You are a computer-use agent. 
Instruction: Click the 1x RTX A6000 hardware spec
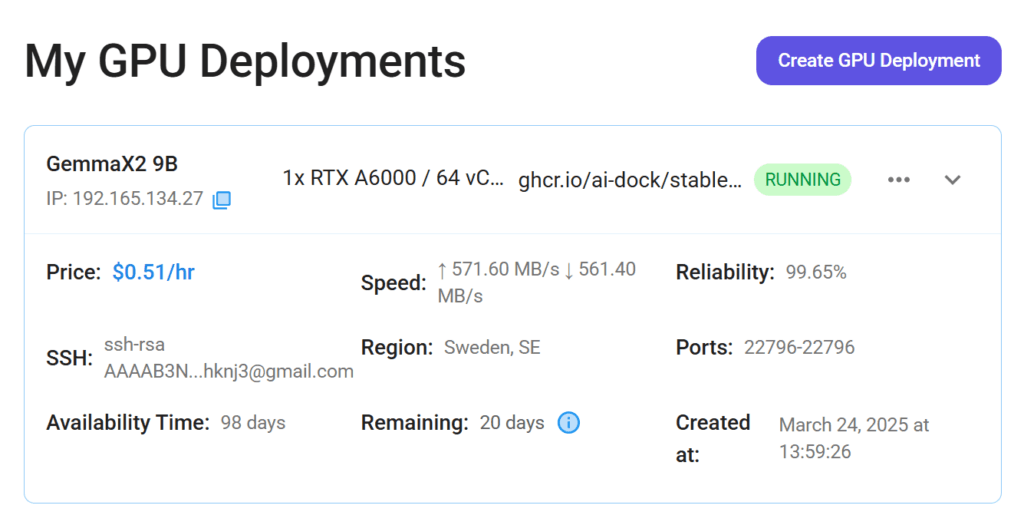[x=393, y=180]
